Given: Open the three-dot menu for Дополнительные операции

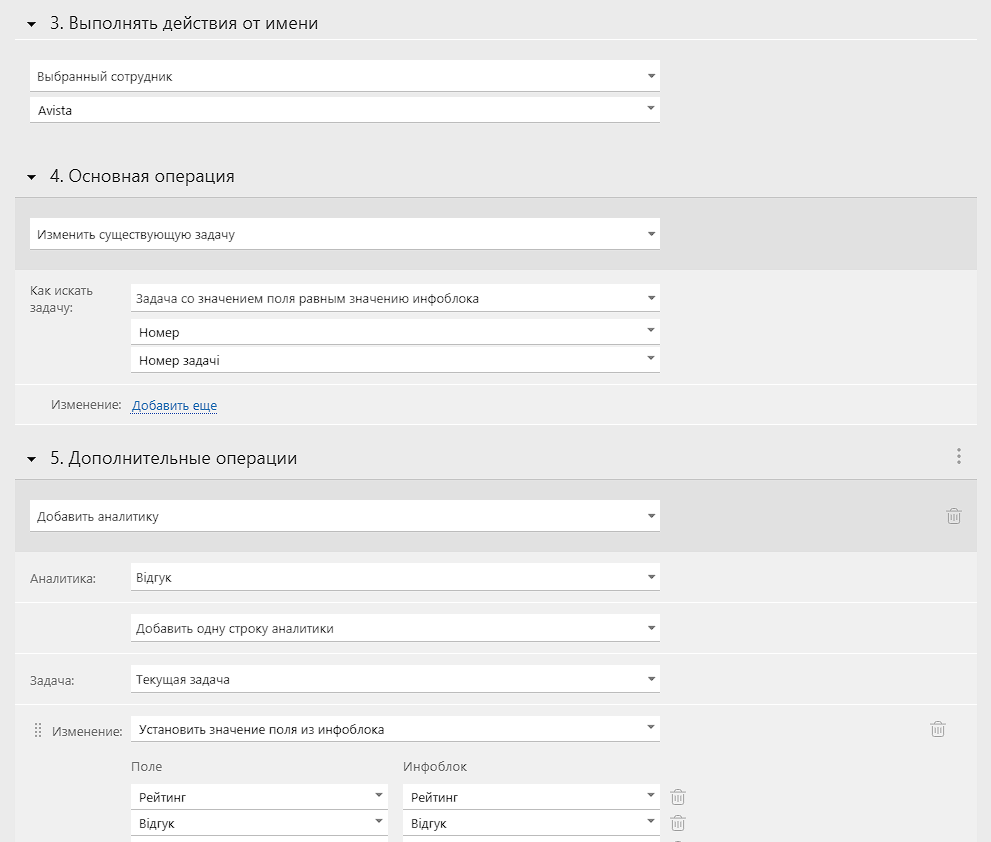Looking at the screenshot, I should 959,456.
